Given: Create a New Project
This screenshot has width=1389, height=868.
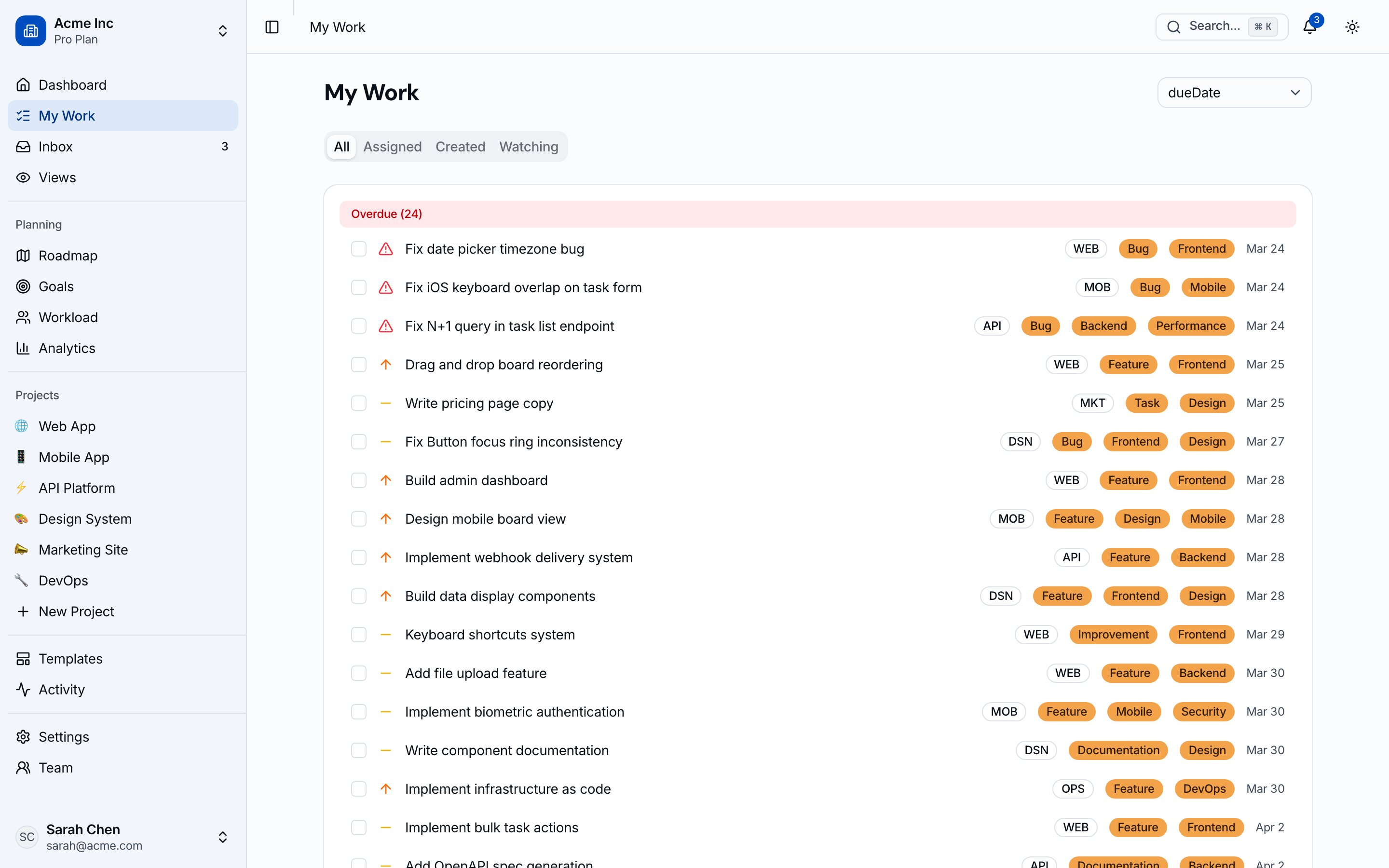Looking at the screenshot, I should point(76,611).
